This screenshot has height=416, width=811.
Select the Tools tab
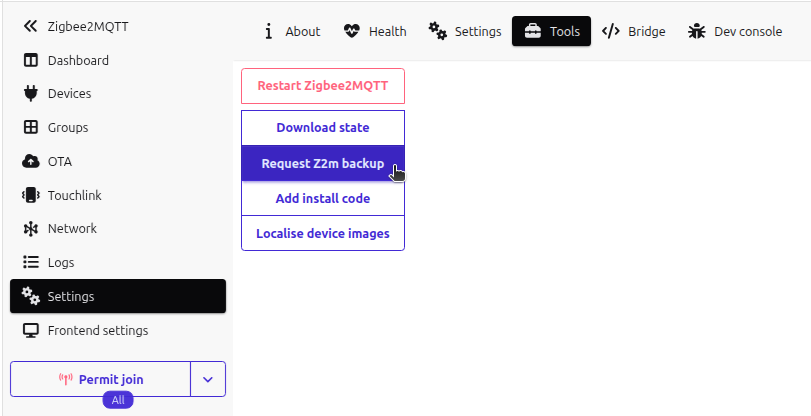pyautogui.click(x=551, y=32)
